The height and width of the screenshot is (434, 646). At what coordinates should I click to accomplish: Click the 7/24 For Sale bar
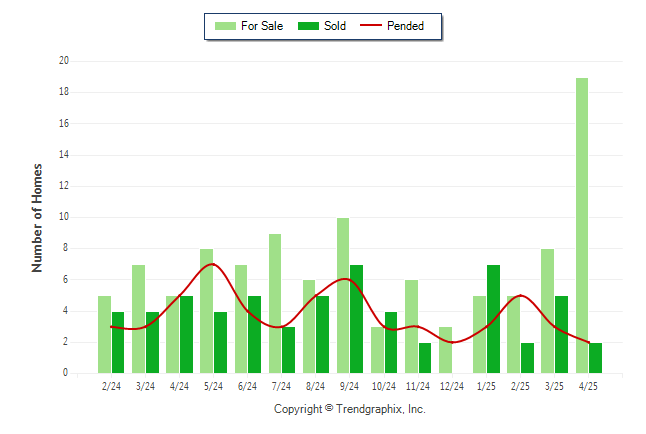pos(275,303)
